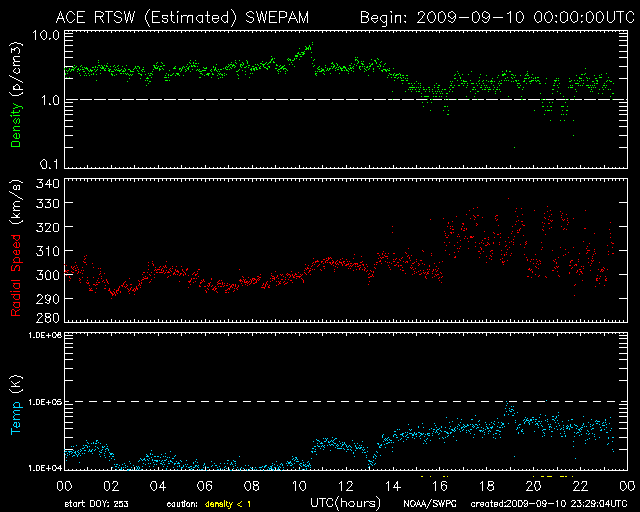The image size is (640, 512).
Task: Click the 340 speed tick label
Action: click(48, 184)
